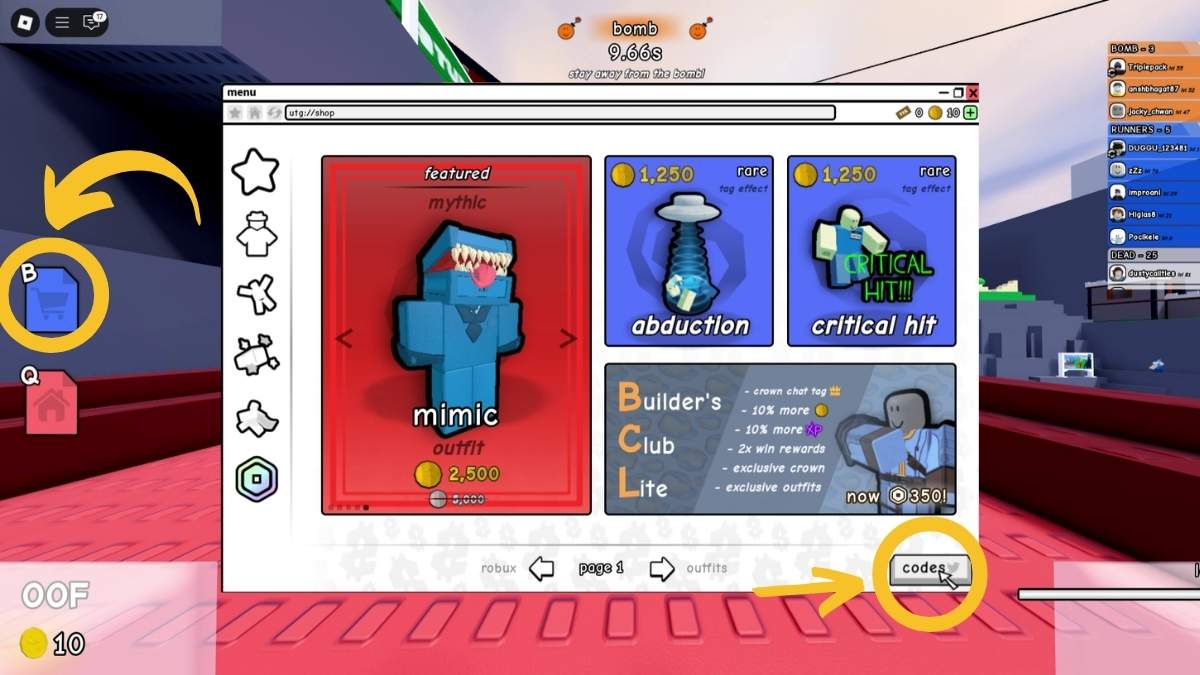The height and width of the screenshot is (675, 1200).
Task: Select the mimic mythic outfit card
Action: click(x=456, y=335)
